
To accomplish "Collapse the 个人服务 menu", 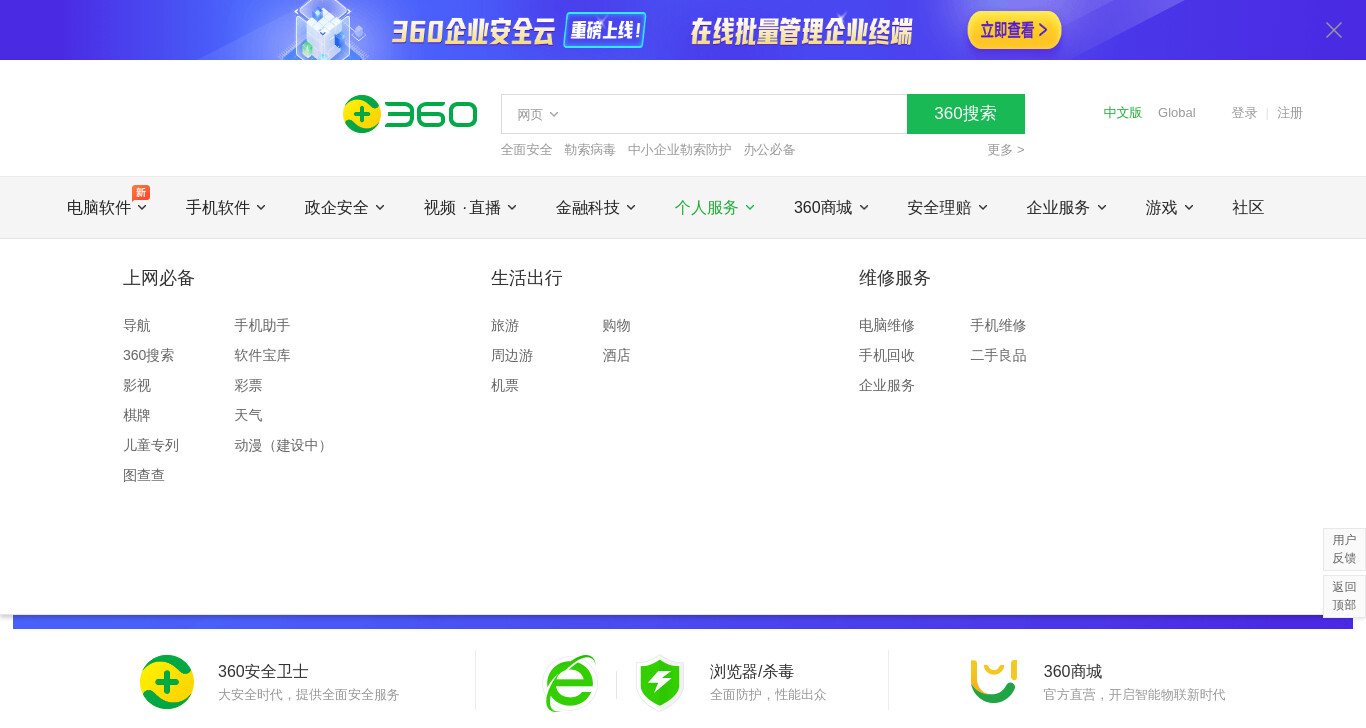I will click(x=714, y=208).
